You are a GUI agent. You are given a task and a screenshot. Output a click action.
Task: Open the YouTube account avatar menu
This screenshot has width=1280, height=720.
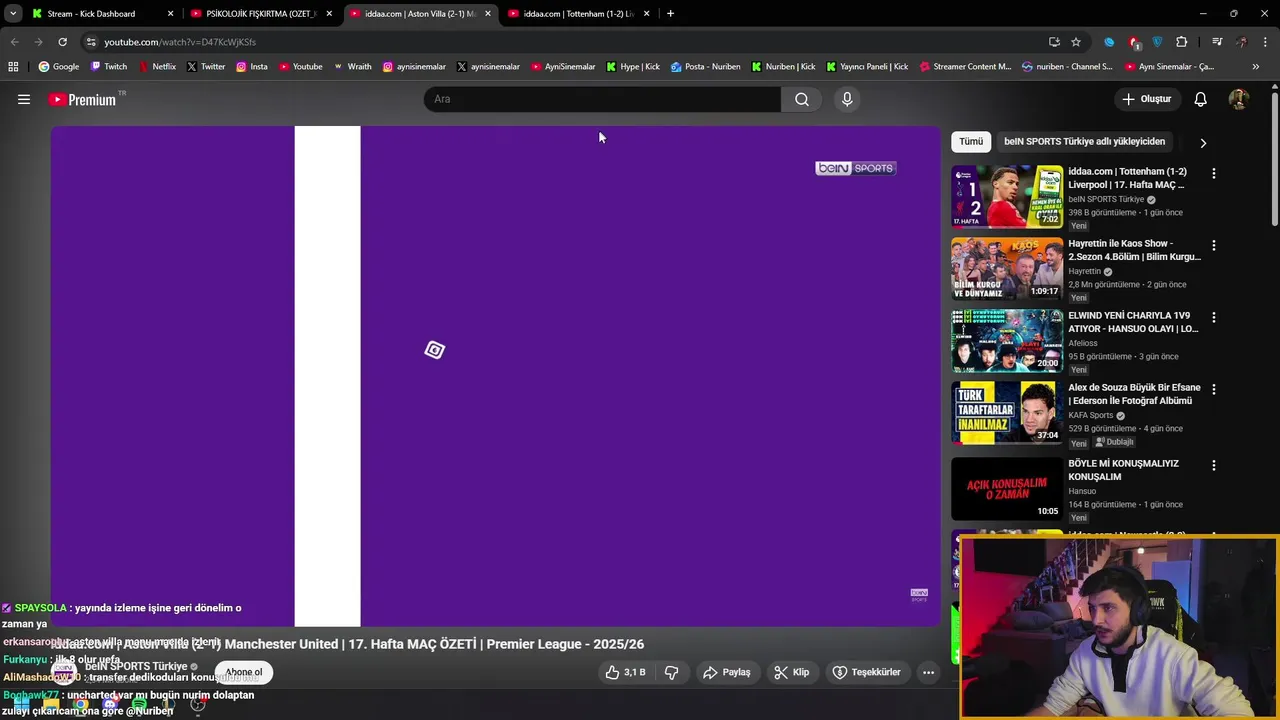(1238, 99)
